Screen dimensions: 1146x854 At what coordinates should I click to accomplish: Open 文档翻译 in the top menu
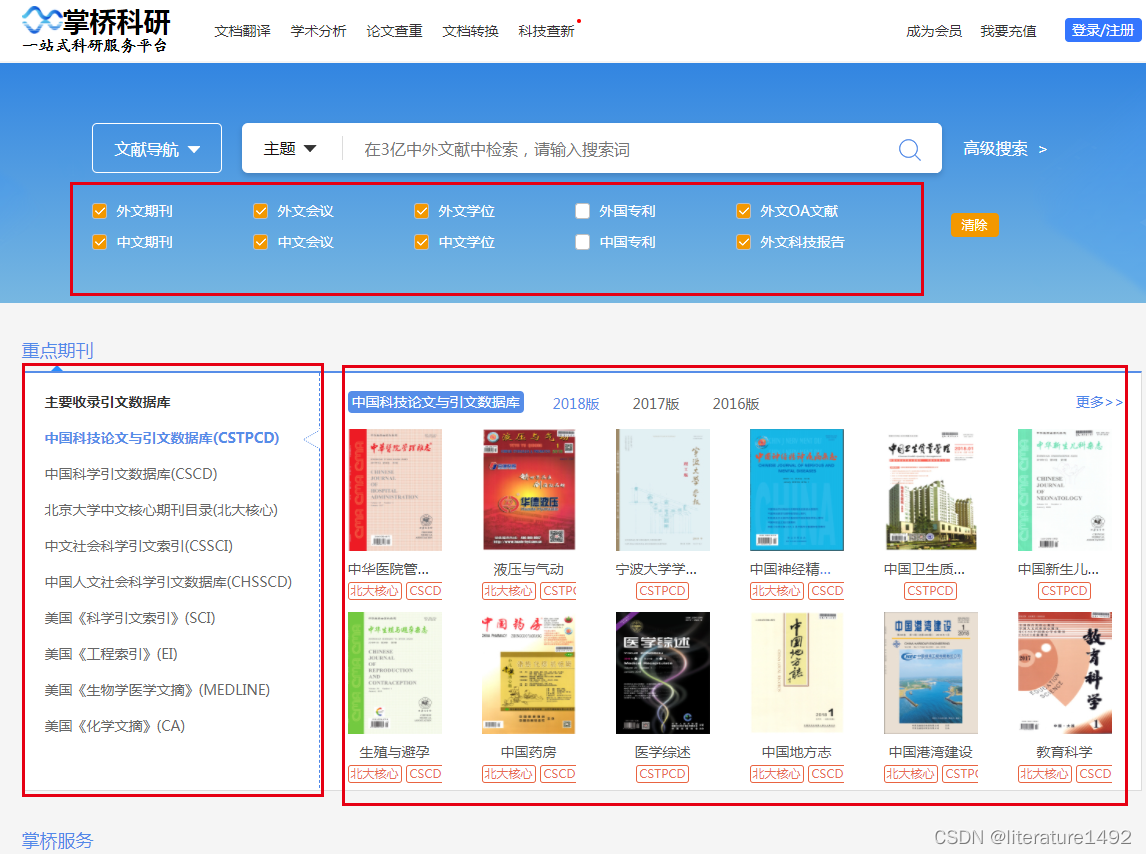click(243, 31)
